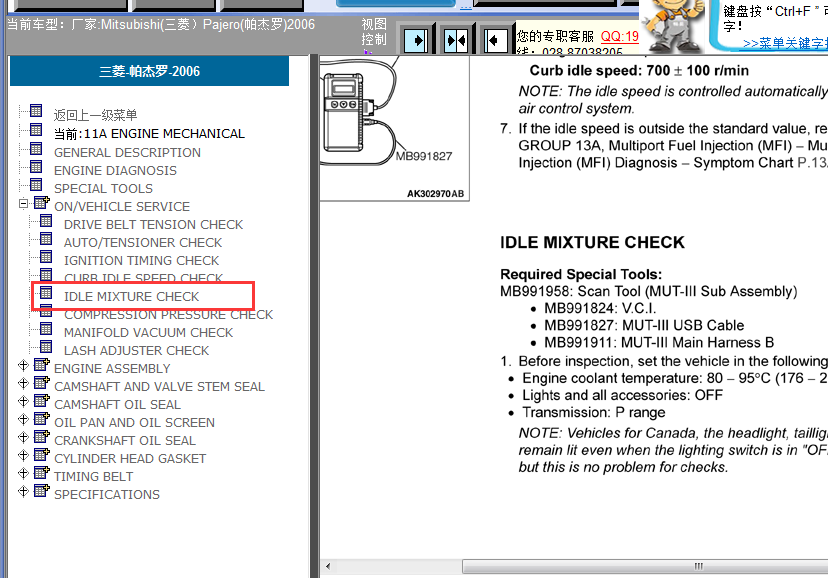The image size is (828, 578).
Task: Click the mechanic mascot image
Action: pyautogui.click(x=673, y=25)
